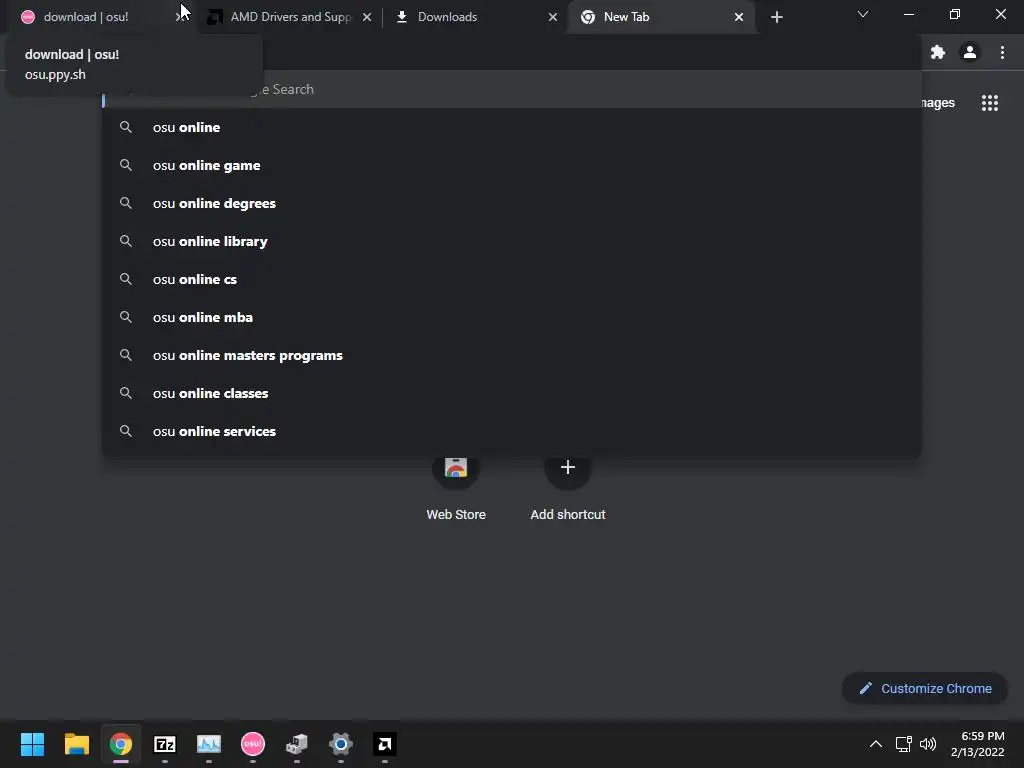Viewport: 1024px width, 768px height.
Task: Select the 'osu online game' suggestion
Action: (x=511, y=165)
